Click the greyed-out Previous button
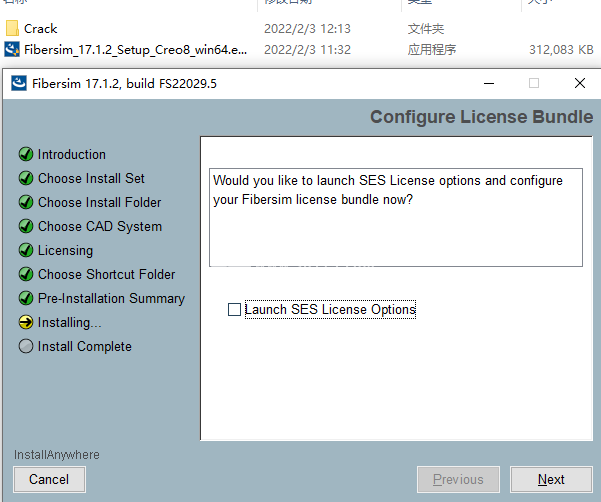601x502 pixels. click(x=458, y=479)
